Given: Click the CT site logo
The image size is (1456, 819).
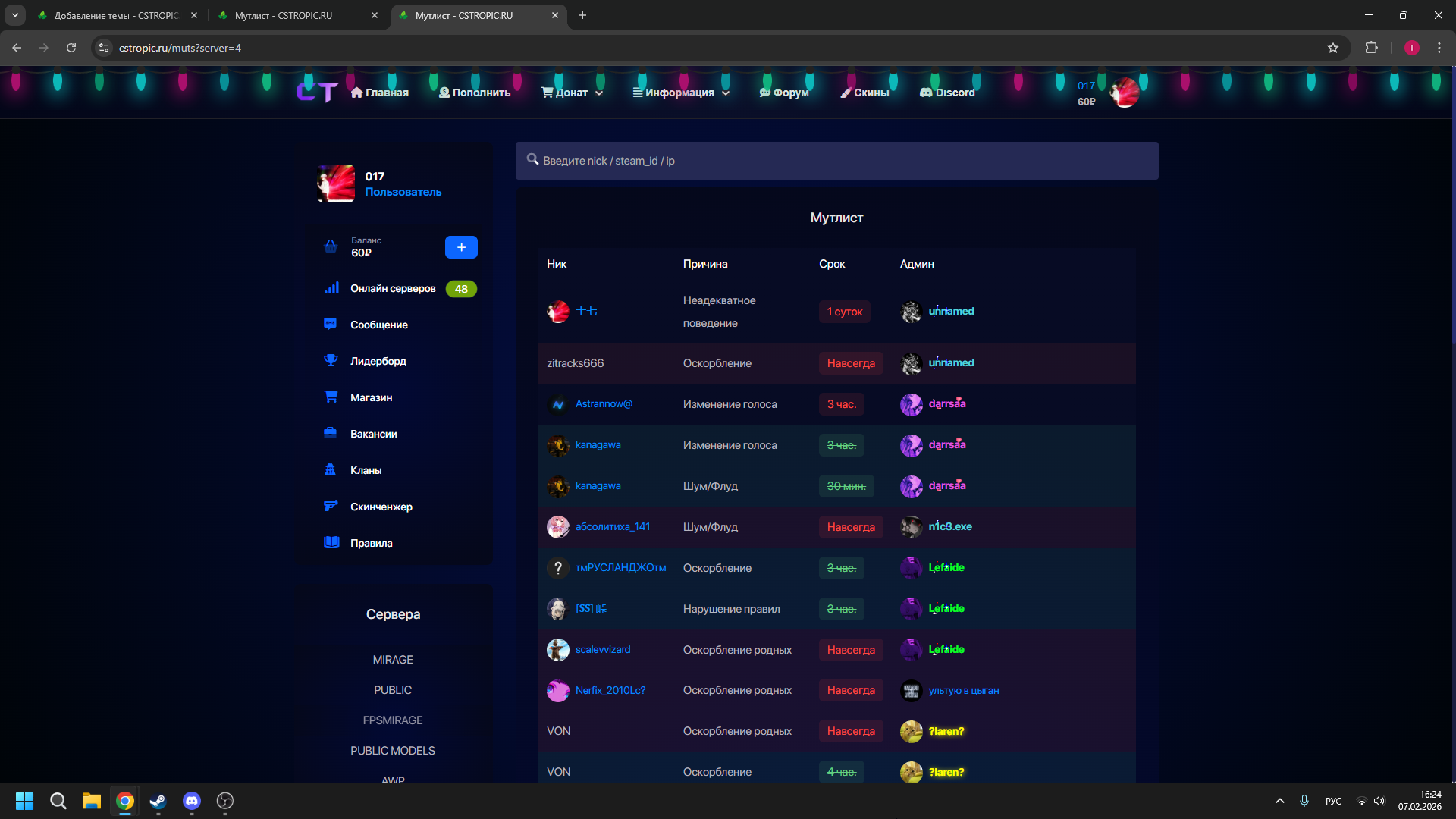Looking at the screenshot, I should [x=317, y=93].
